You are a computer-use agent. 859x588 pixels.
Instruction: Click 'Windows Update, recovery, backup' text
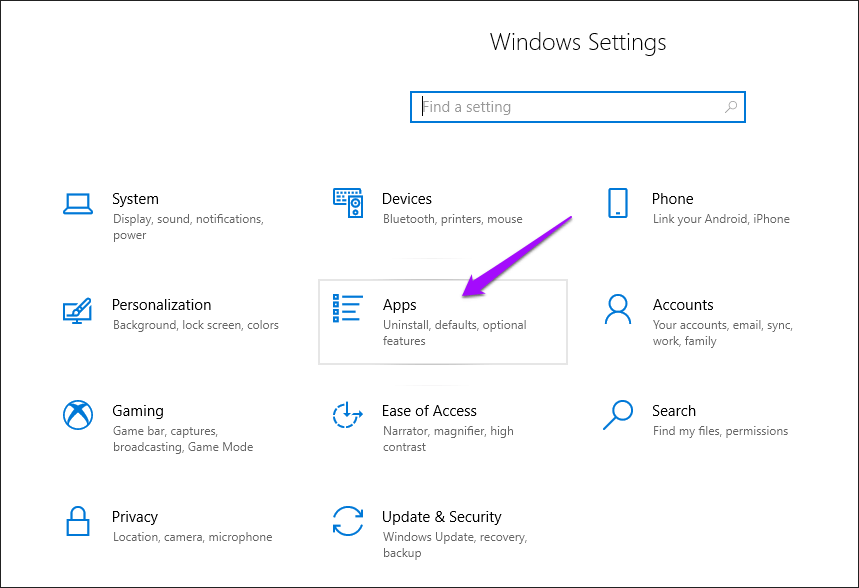pos(455,545)
